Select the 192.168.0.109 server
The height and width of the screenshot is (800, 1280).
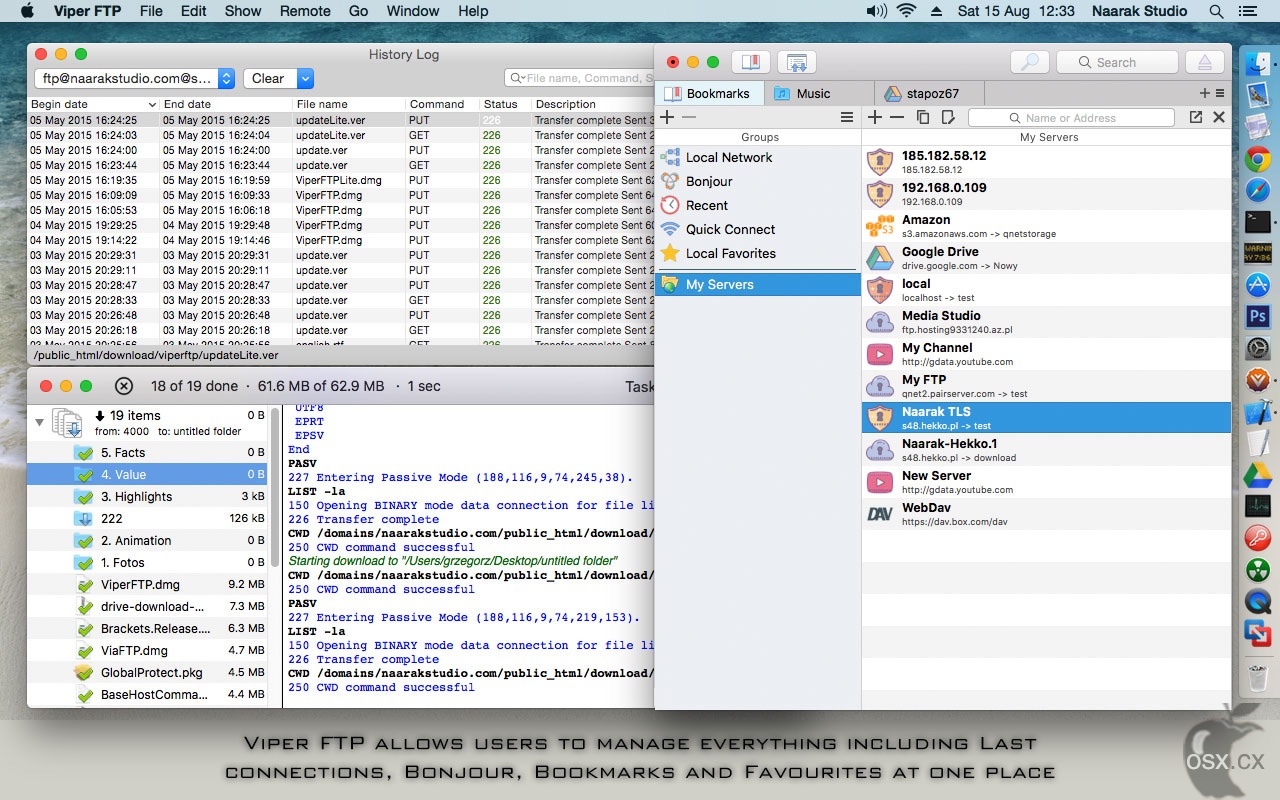coord(1046,194)
